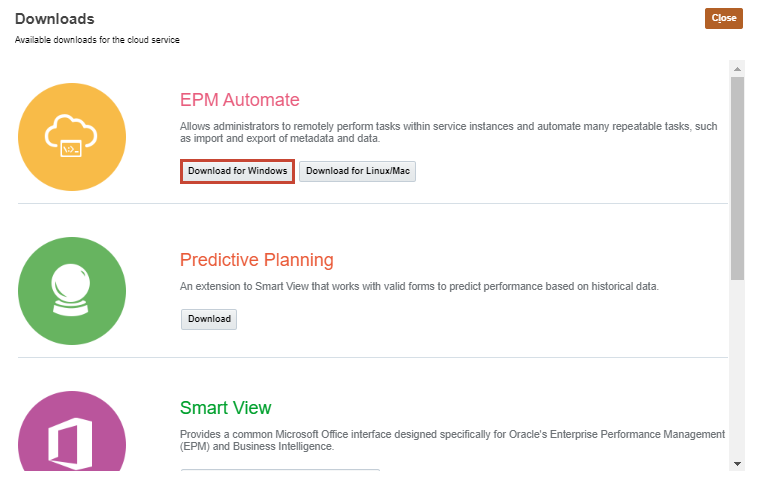This screenshot has width=763, height=477.
Task: Select the Predictive Planning heading
Action: pos(256,260)
